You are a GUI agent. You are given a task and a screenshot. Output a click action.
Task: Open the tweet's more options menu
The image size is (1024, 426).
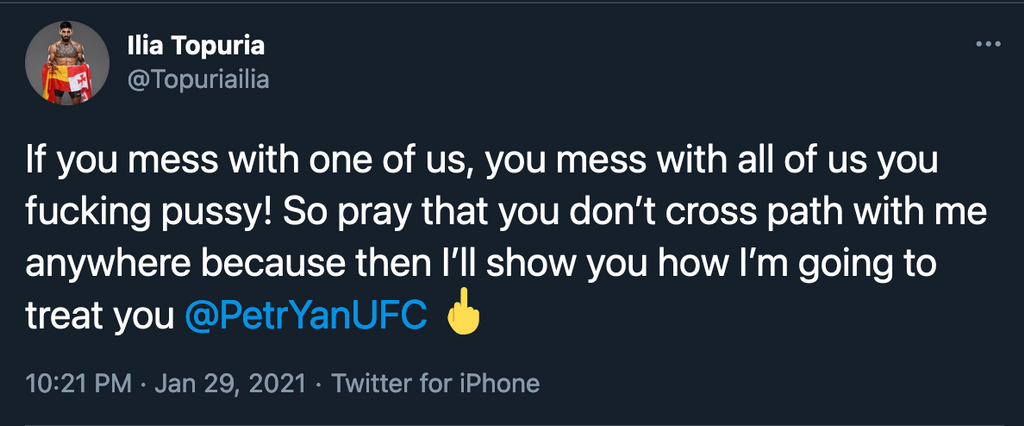(987, 45)
